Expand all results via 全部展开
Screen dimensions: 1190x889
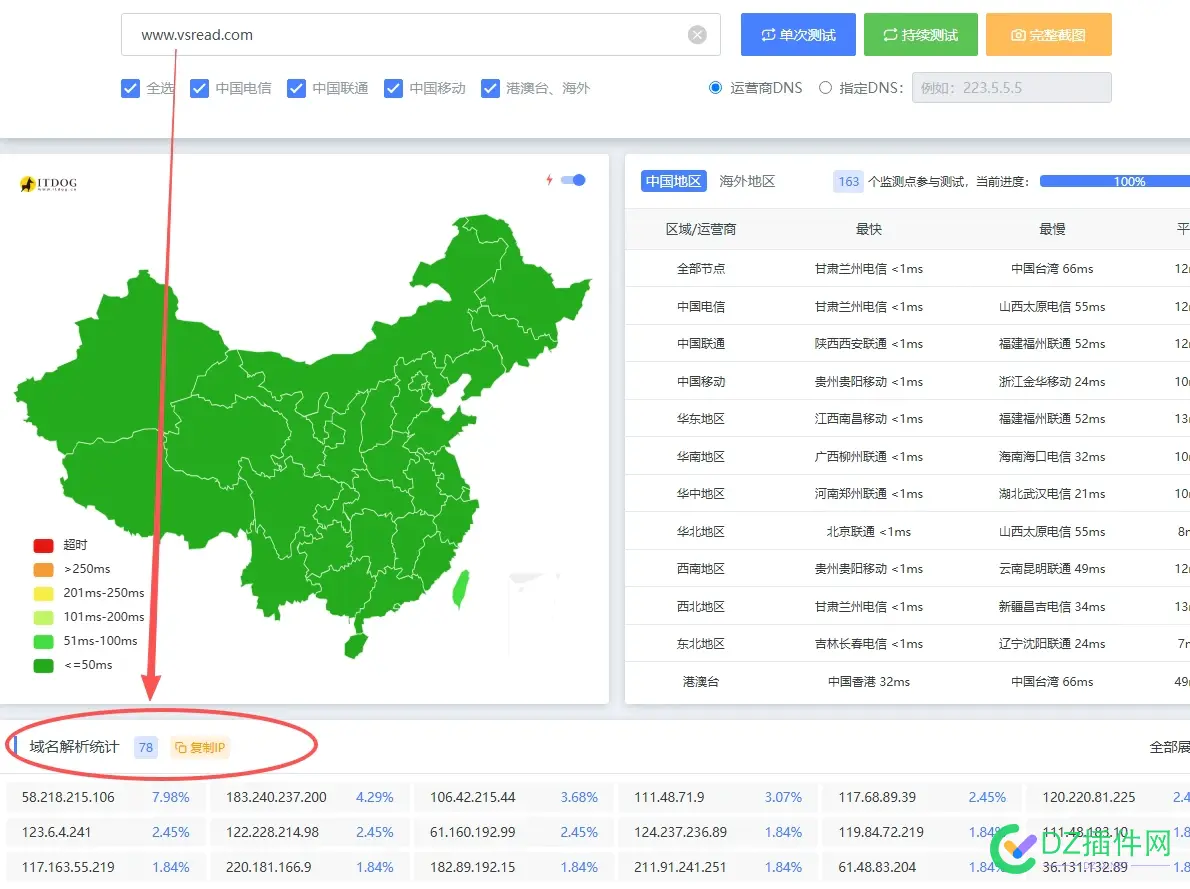tap(1168, 747)
